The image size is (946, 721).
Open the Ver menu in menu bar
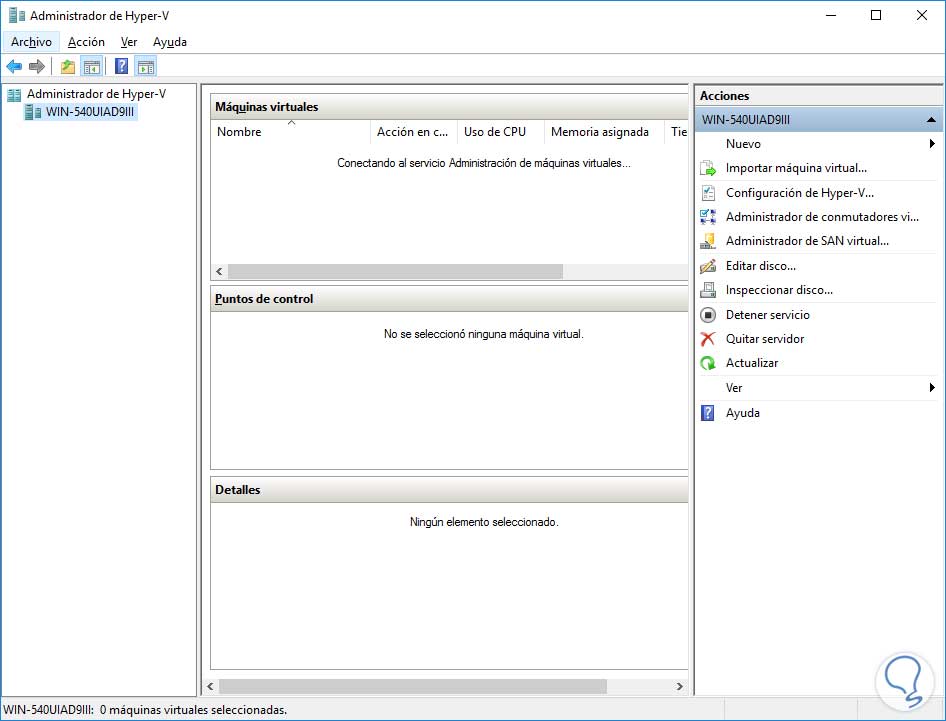pyautogui.click(x=129, y=42)
